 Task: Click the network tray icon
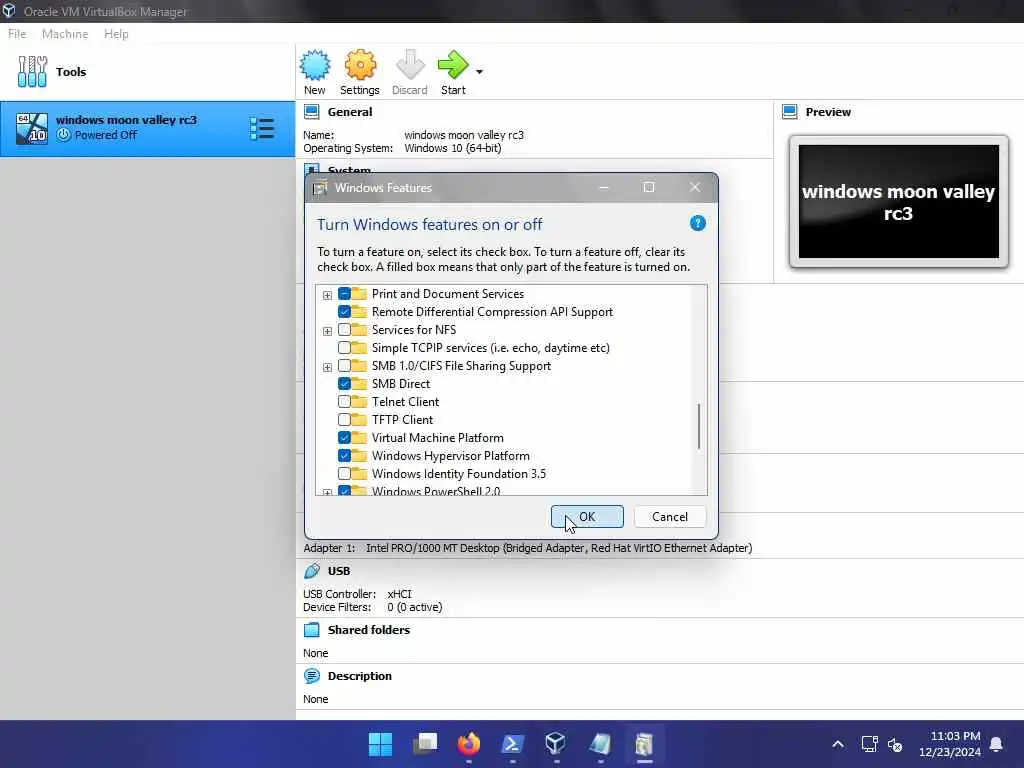click(869, 744)
